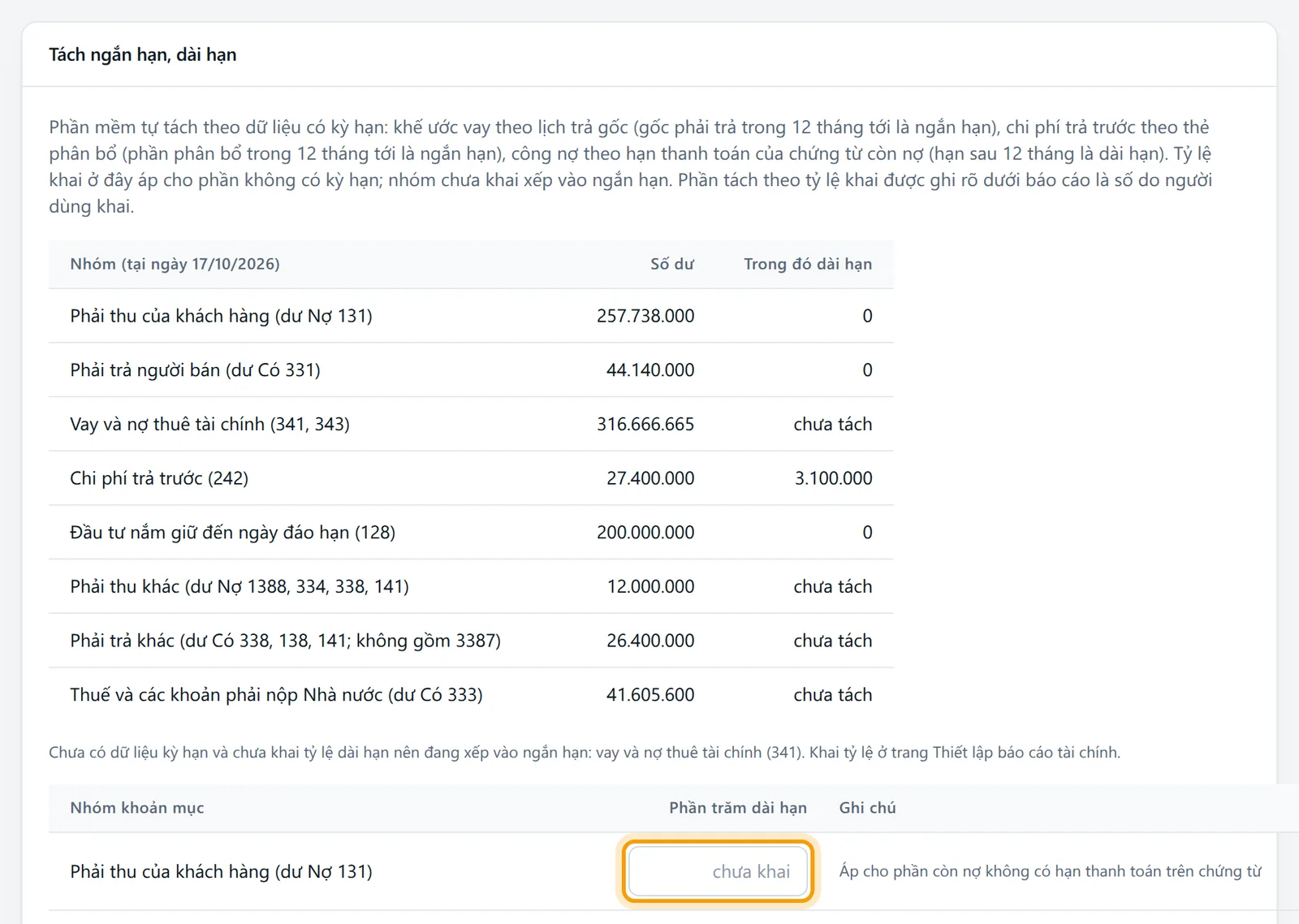Click the long-term '0' beside 44.140.000
This screenshot has width=1299, height=924.
[x=867, y=370]
